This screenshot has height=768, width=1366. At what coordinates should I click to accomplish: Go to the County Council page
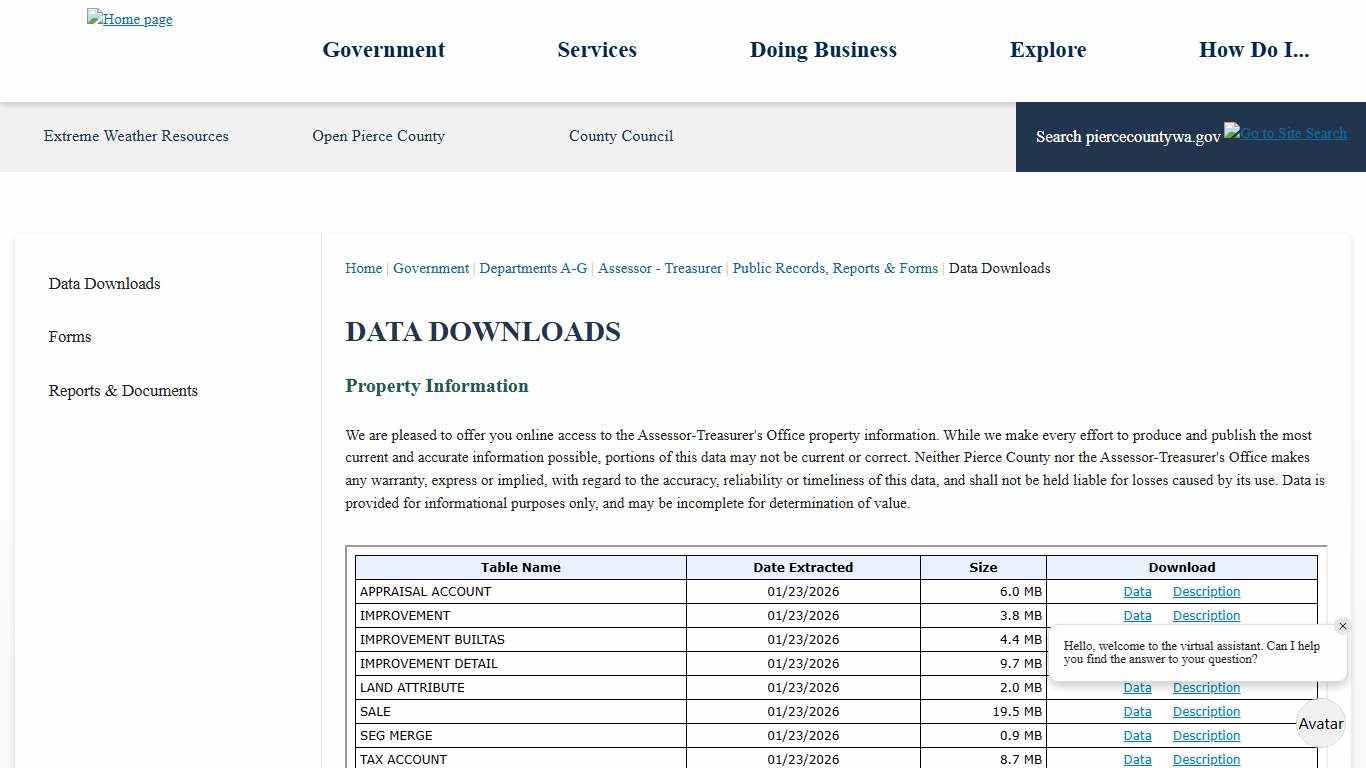pyautogui.click(x=621, y=136)
